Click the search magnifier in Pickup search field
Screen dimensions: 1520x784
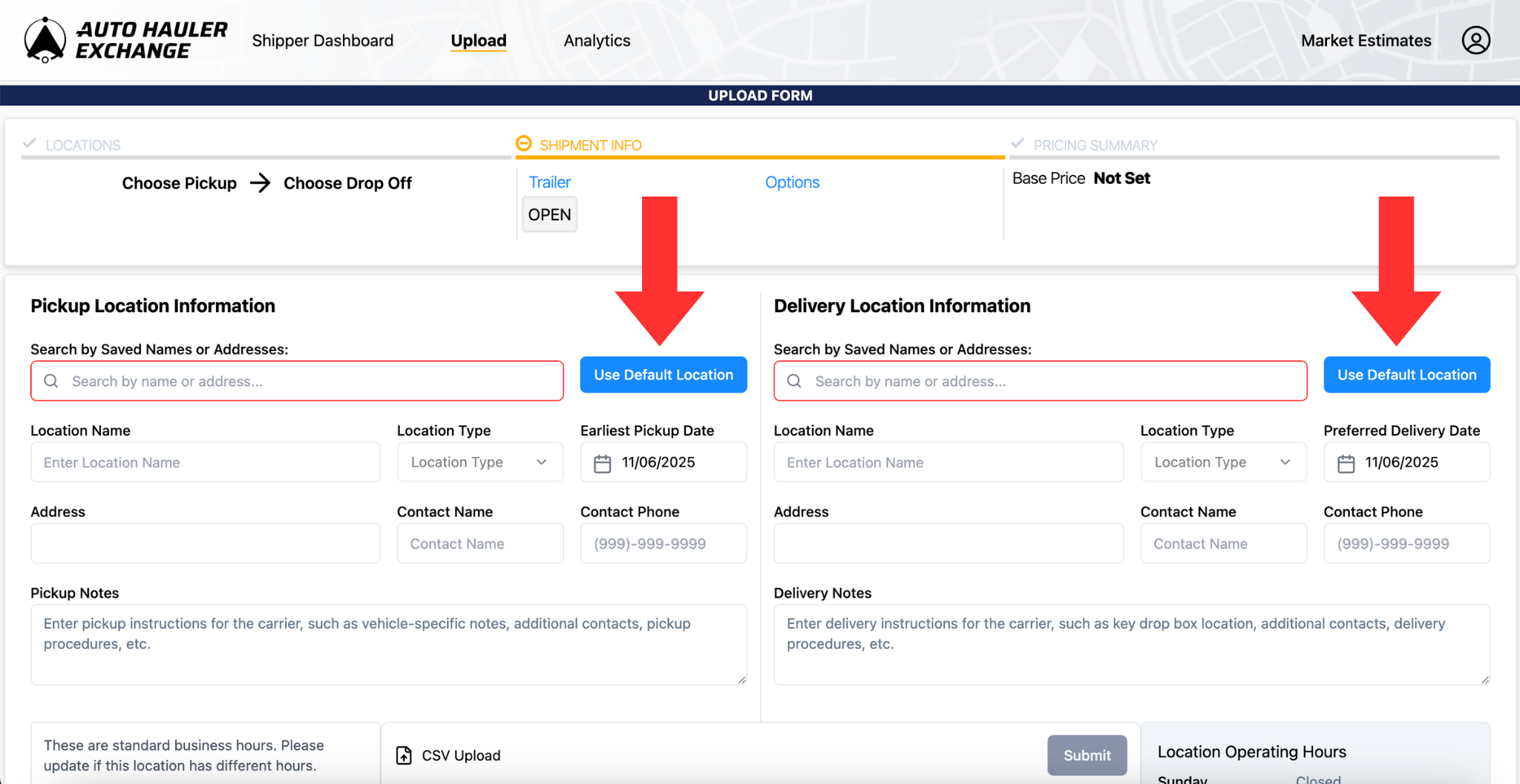click(x=50, y=381)
